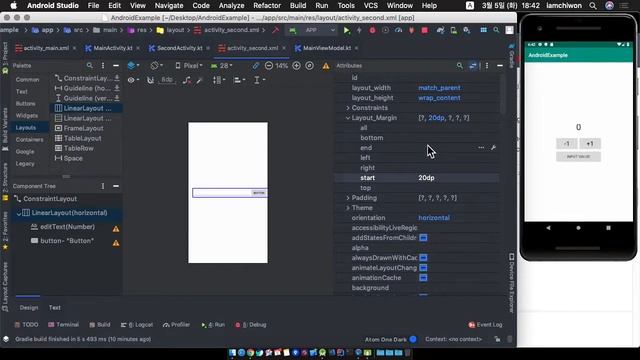Viewport: 640px width, 360px height.
Task: Click the Debug app bug icon in toolbar
Action: pos(372,30)
